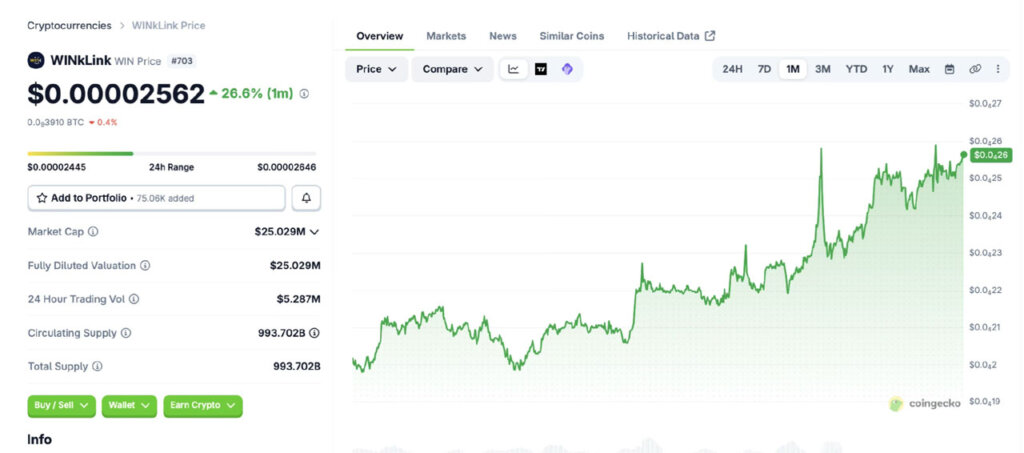
Task: Click info icon next to 993.702B circulating value
Action: [x=314, y=333]
